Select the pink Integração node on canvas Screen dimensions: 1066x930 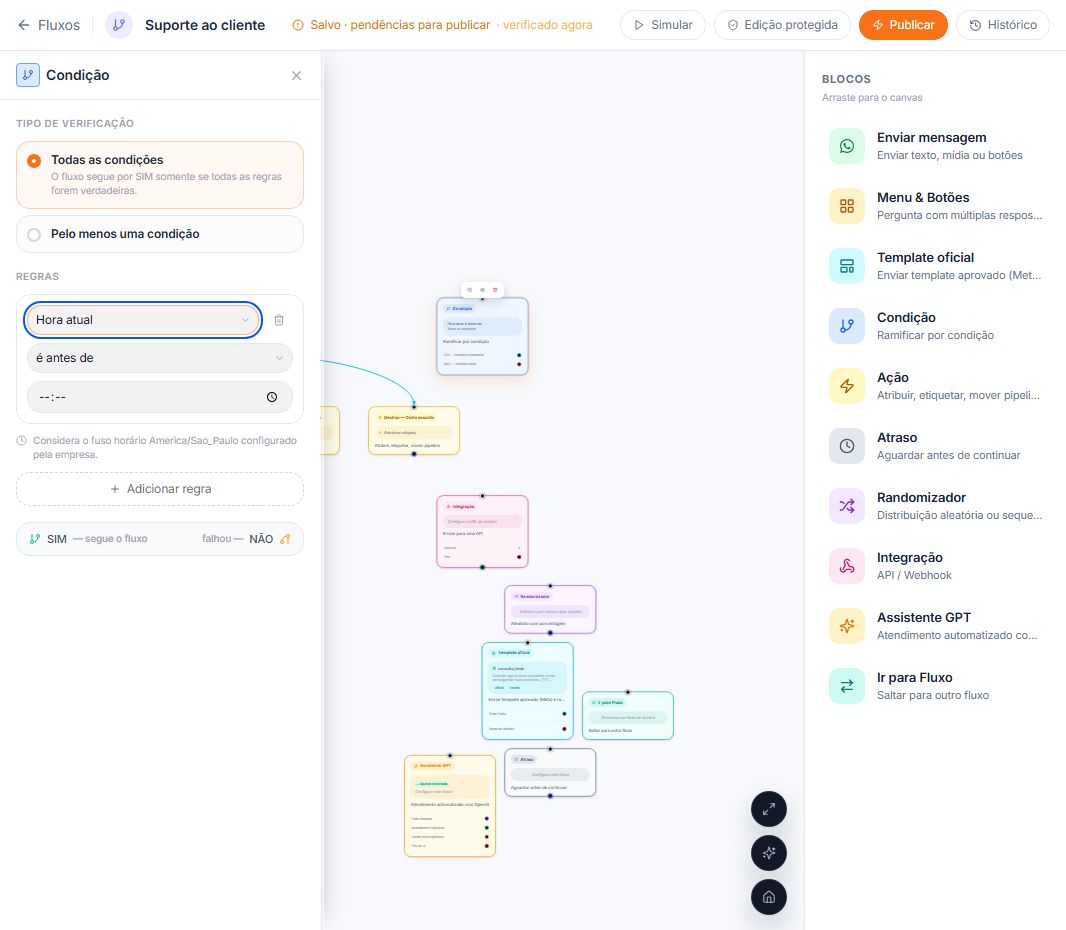click(x=482, y=532)
